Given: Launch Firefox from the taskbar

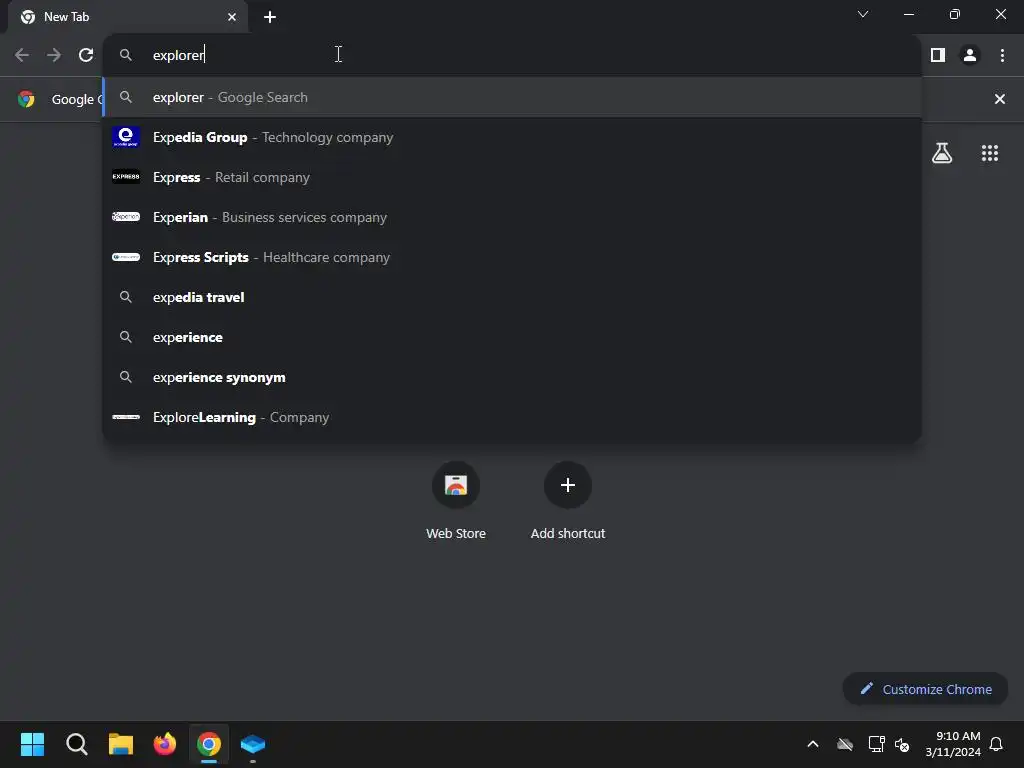Looking at the screenshot, I should coord(165,744).
